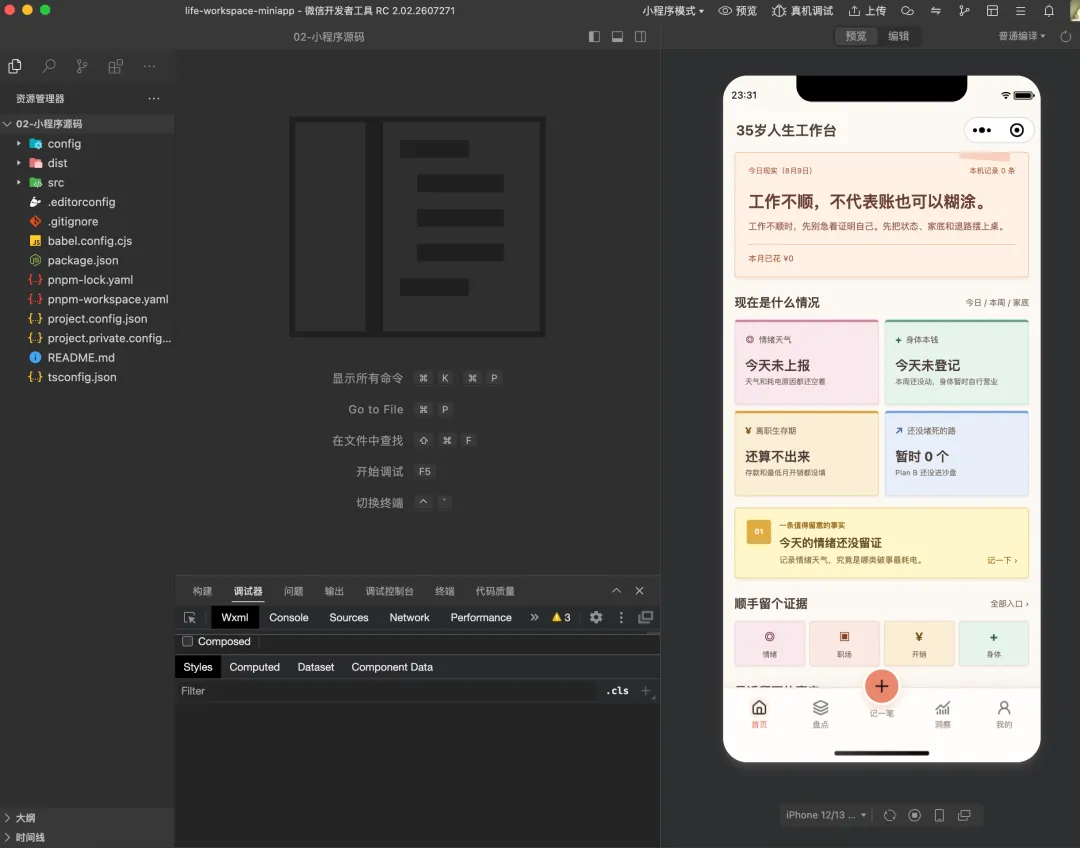Select the Network devtools tab
This screenshot has width=1080, height=848.
click(409, 618)
